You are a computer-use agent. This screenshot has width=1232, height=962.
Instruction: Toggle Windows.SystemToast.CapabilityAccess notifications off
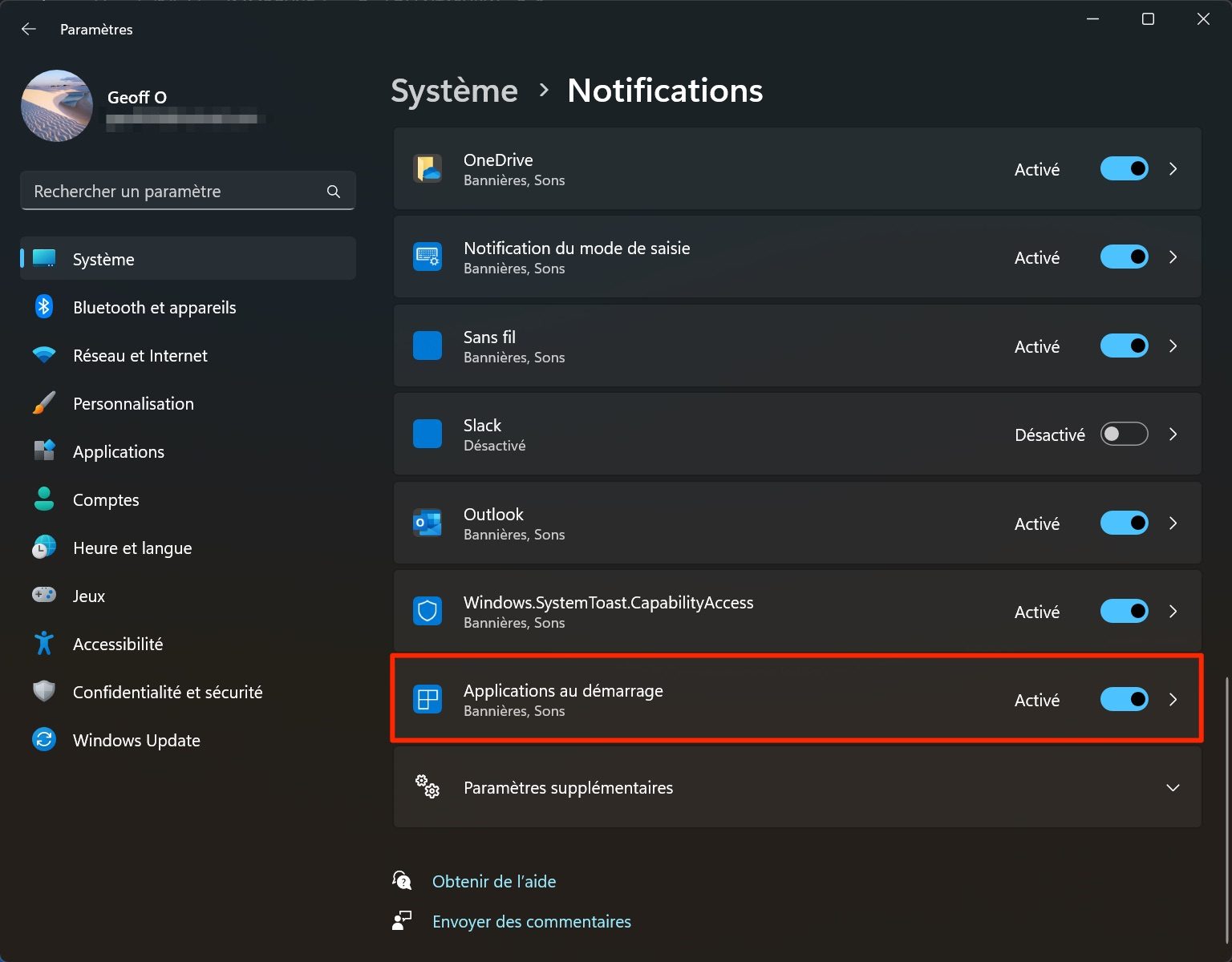[1124, 612]
